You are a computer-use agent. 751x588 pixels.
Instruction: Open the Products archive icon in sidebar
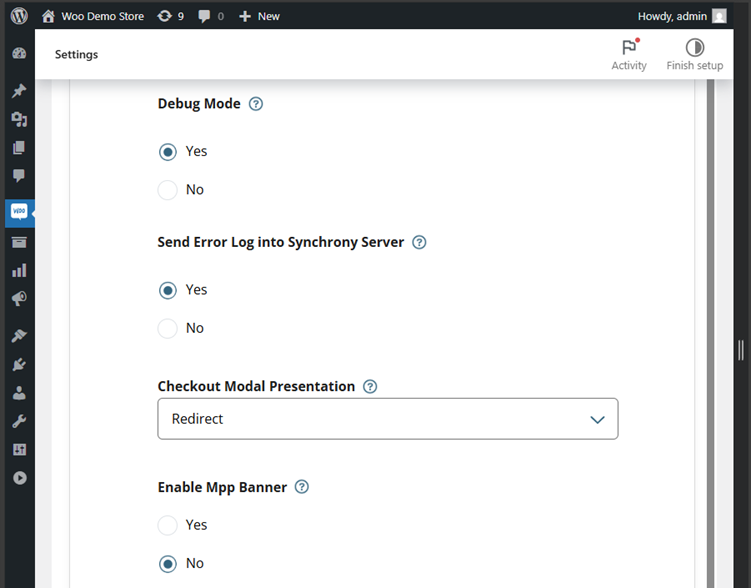pos(19,242)
